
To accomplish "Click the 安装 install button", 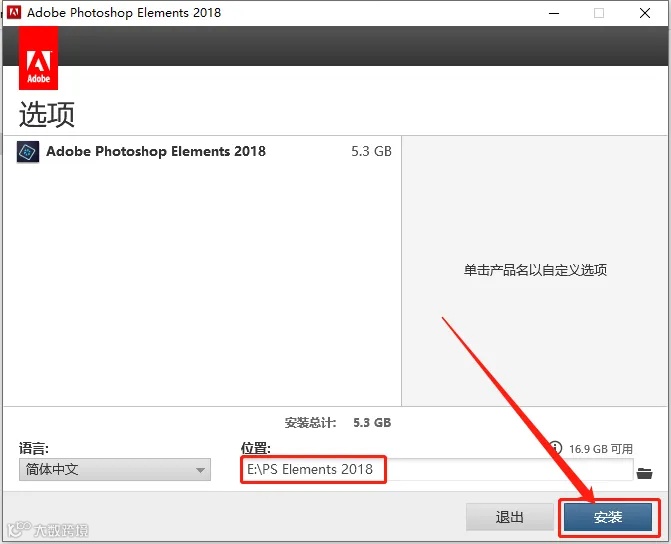I will 608,517.
